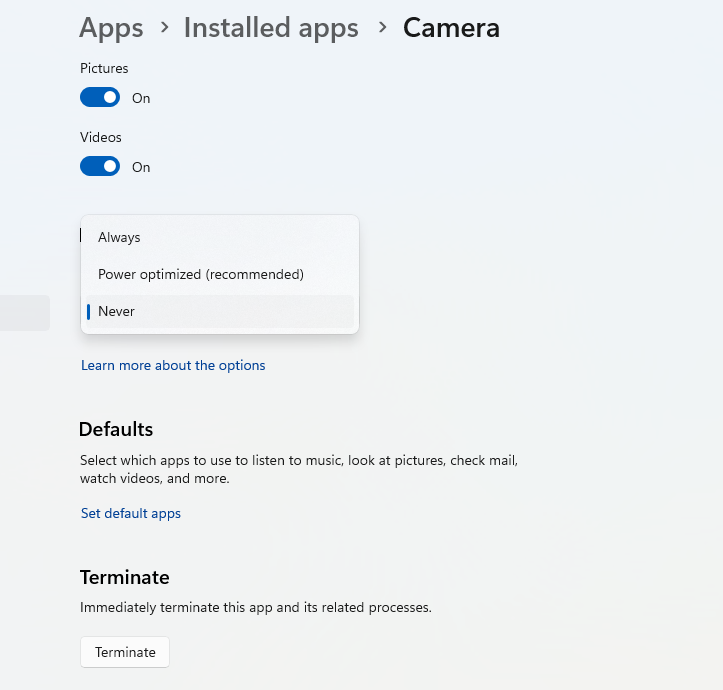The height and width of the screenshot is (690, 723).
Task: Click the Select which apps description text
Action: [299, 469]
